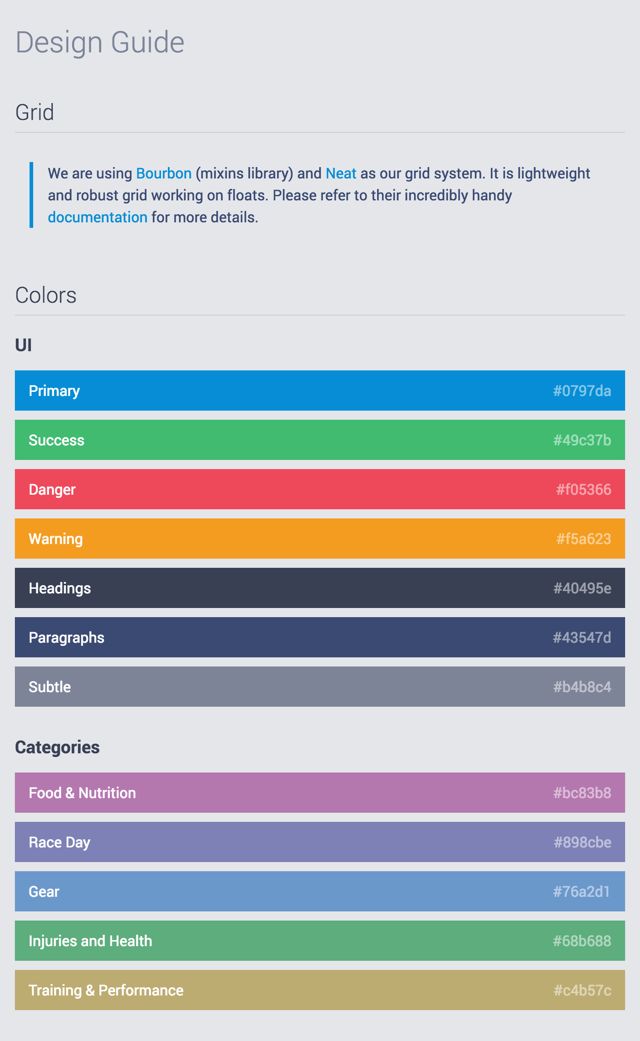Open the documentation link
Screen dimensions: 640x1041
(97, 217)
